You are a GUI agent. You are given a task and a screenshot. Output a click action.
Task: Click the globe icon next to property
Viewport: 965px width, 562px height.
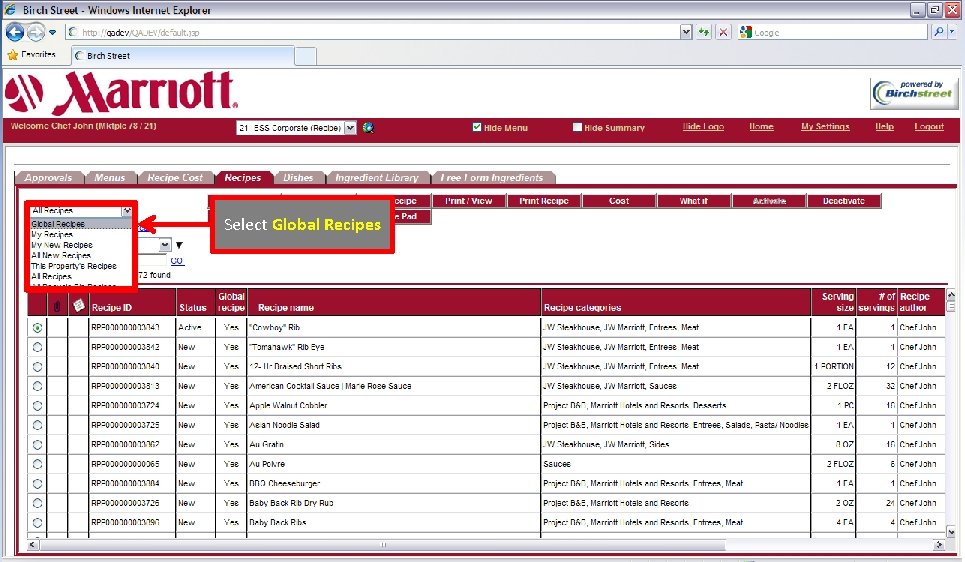tap(368, 128)
